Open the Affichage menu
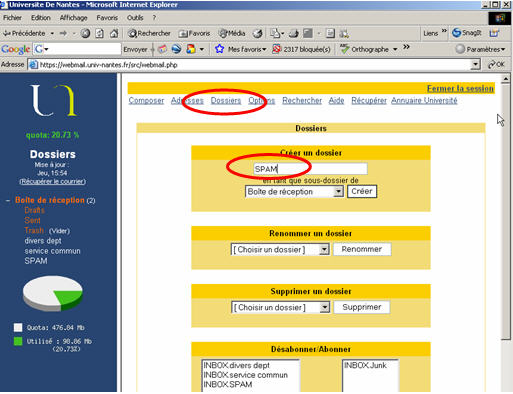This screenshot has height=394, width=513. coord(73,18)
